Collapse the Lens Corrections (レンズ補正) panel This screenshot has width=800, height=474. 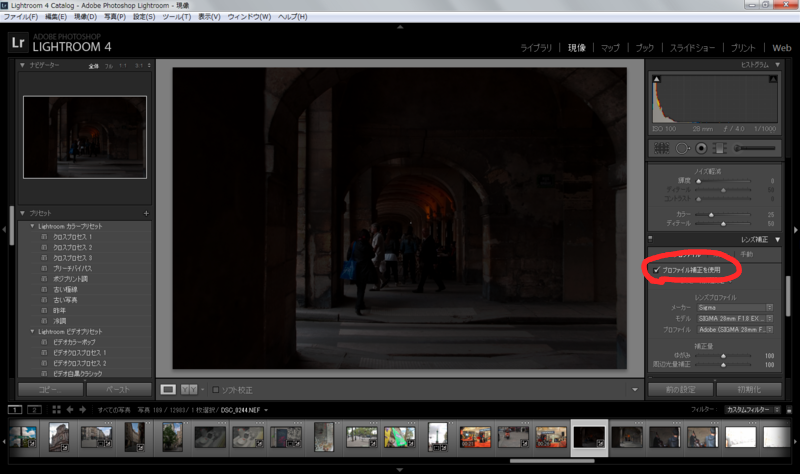pyautogui.click(x=778, y=239)
